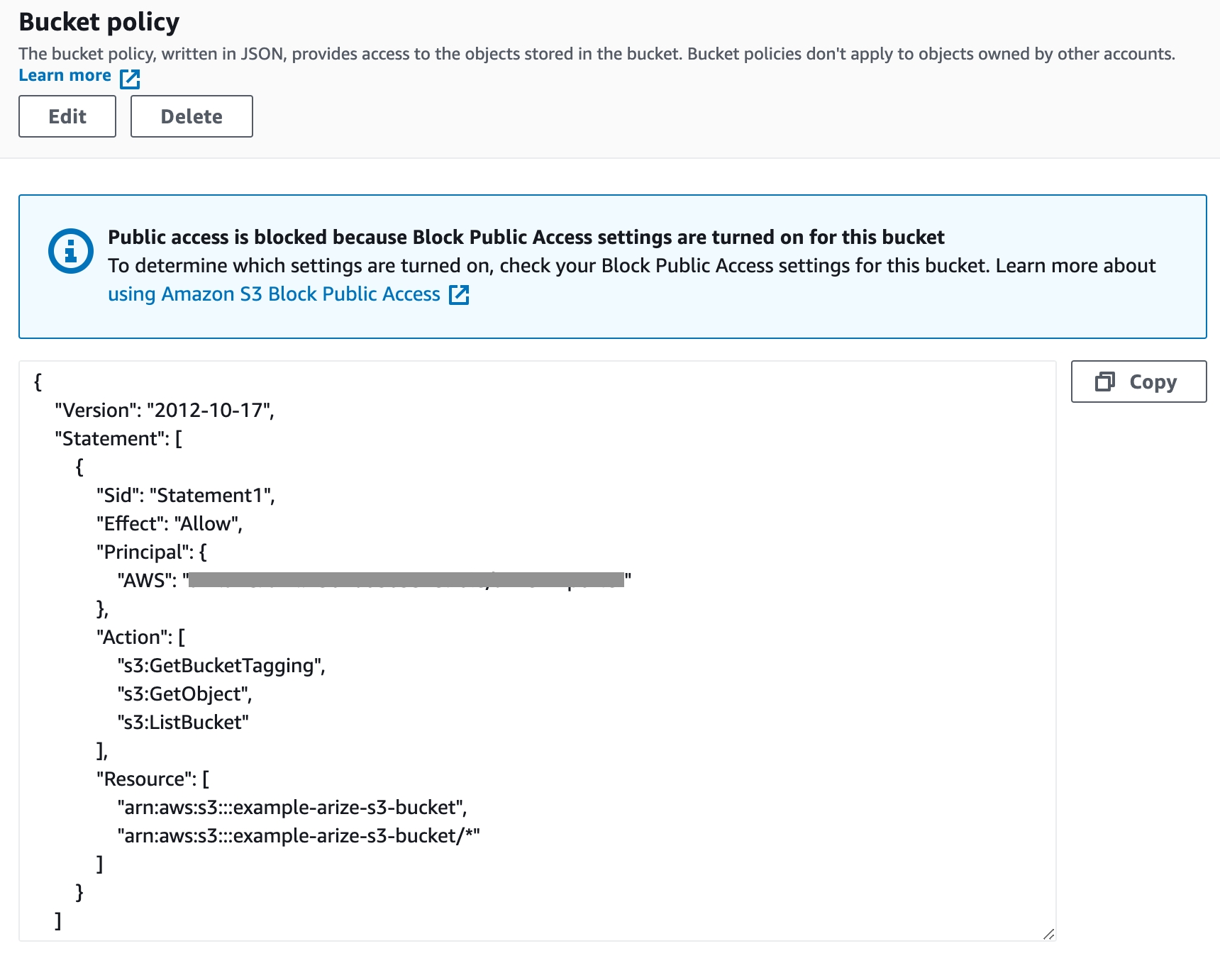Click the "Version": "2012-10-17" line
1220x980 pixels.
coord(165,411)
